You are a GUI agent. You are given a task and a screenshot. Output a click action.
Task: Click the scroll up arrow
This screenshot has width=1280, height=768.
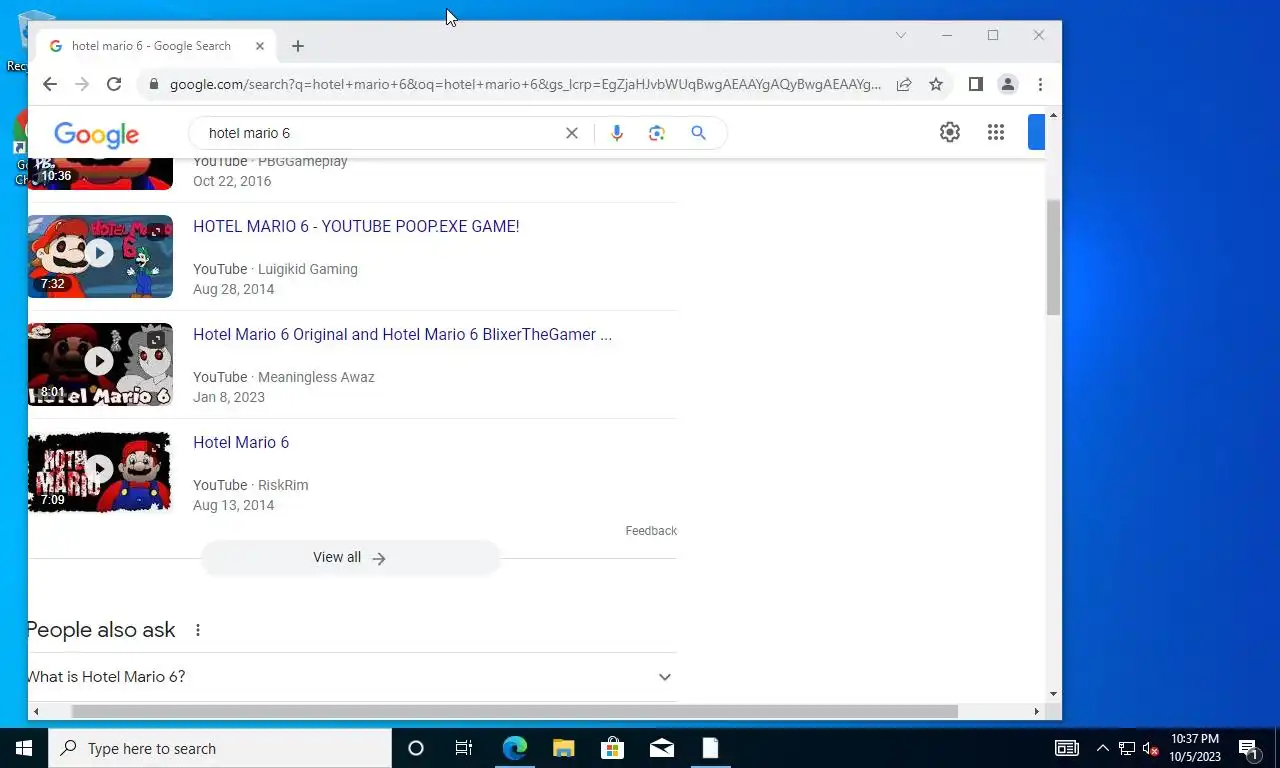pyautogui.click(x=1053, y=116)
